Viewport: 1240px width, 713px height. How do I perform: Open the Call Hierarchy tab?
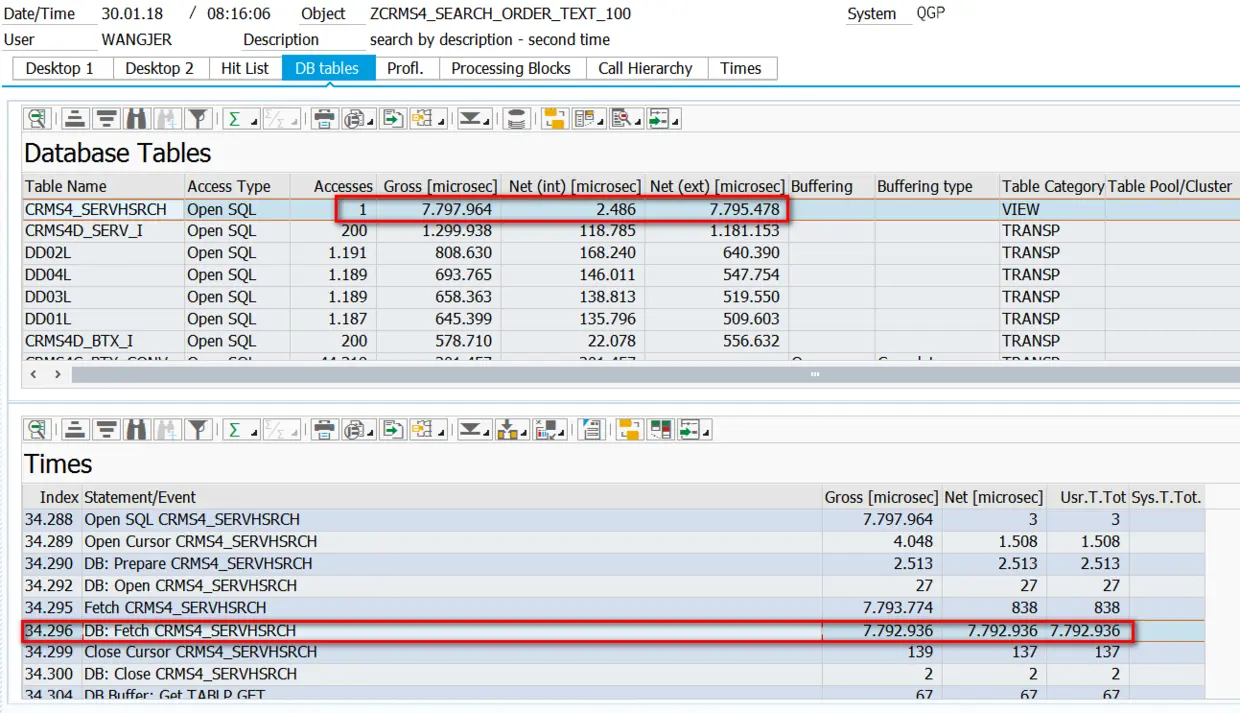645,68
